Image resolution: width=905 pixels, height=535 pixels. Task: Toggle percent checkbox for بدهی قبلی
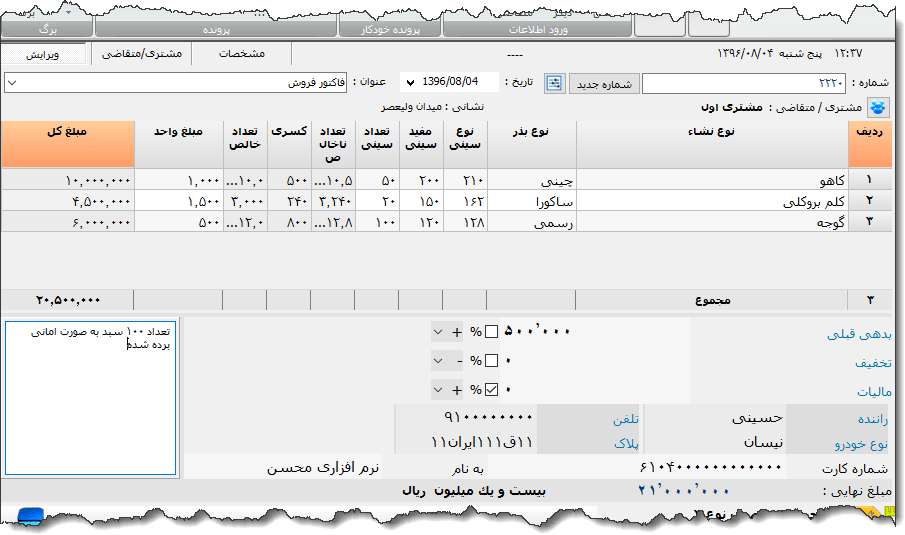pyautogui.click(x=491, y=332)
